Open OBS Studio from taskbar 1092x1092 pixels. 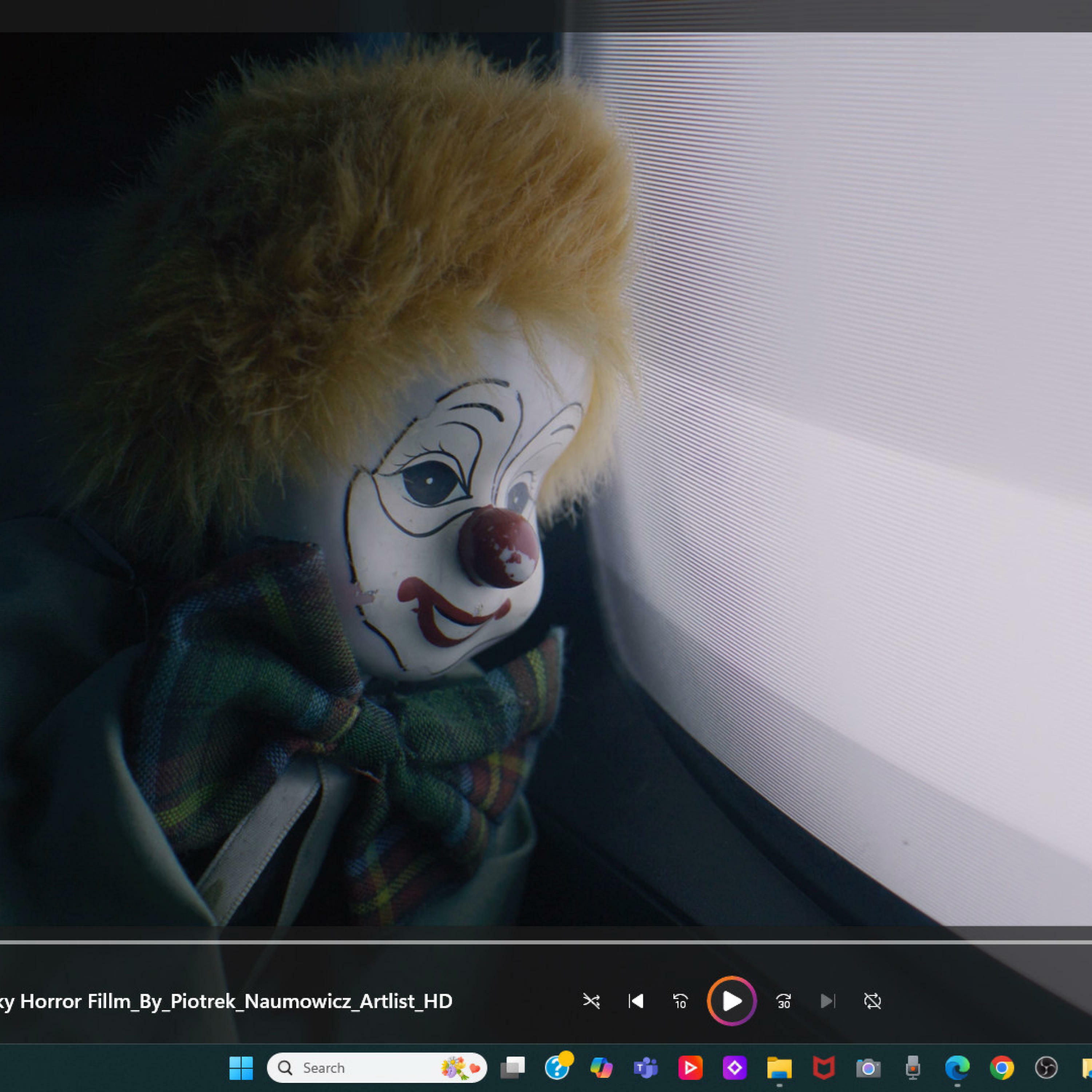(x=1046, y=1068)
